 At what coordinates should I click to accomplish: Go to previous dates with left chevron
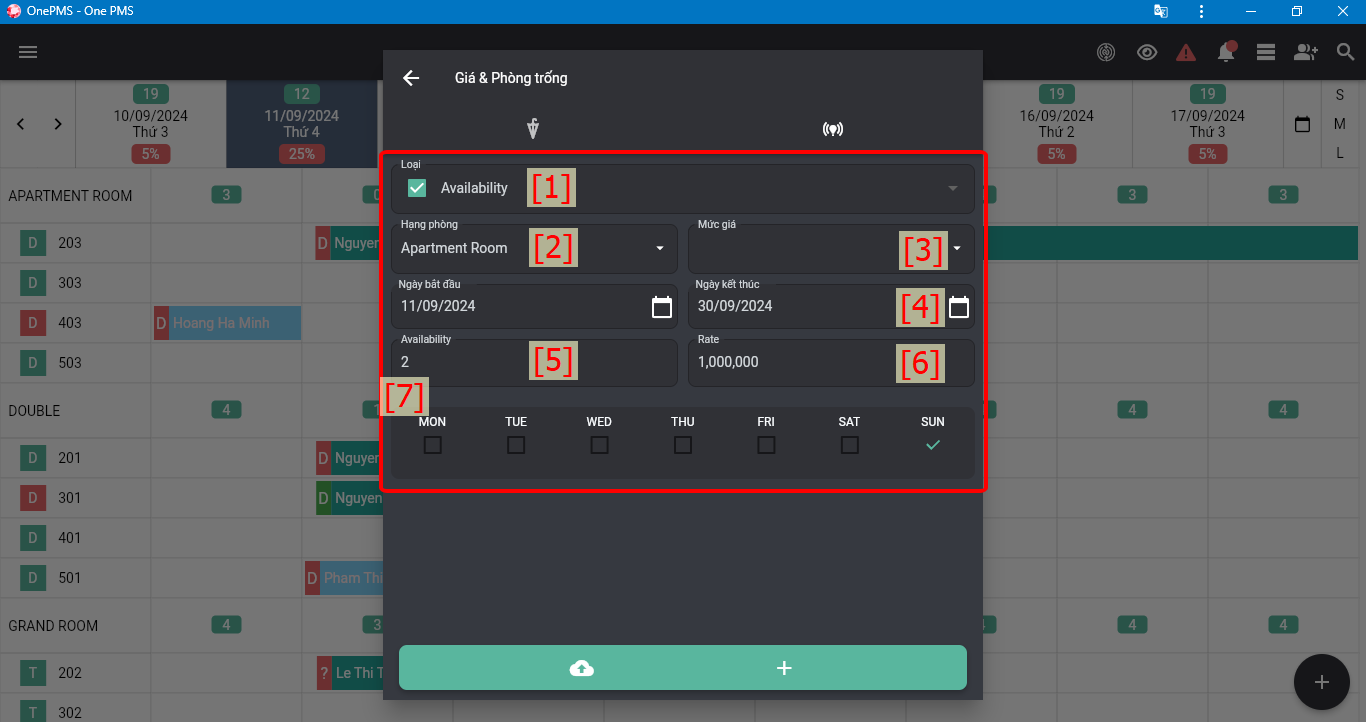point(21,124)
